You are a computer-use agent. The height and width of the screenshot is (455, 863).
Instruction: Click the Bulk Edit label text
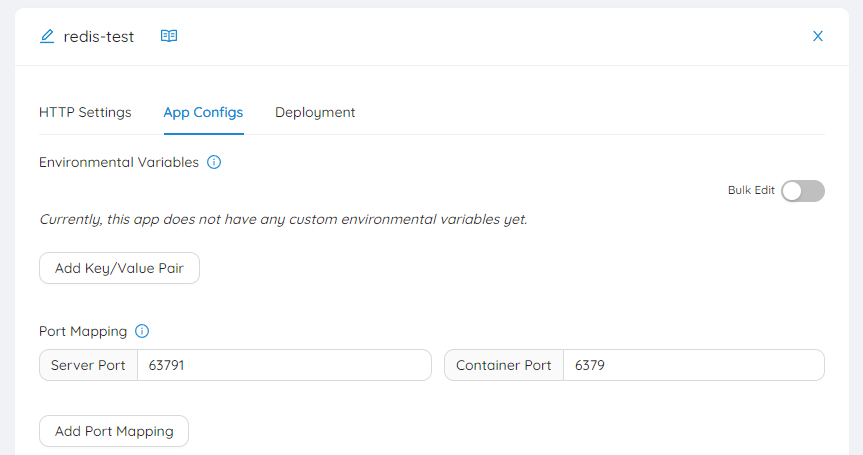[751, 191]
